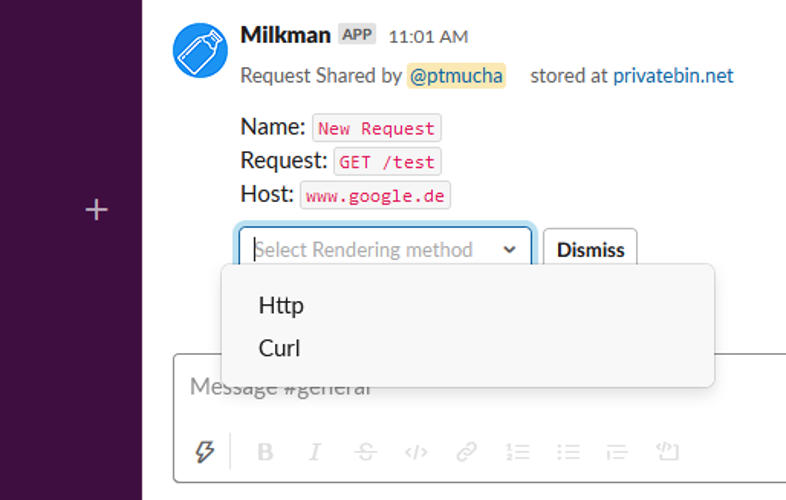This screenshot has height=500, width=786.
Task: Insert a link with the chain icon
Action: [466, 452]
